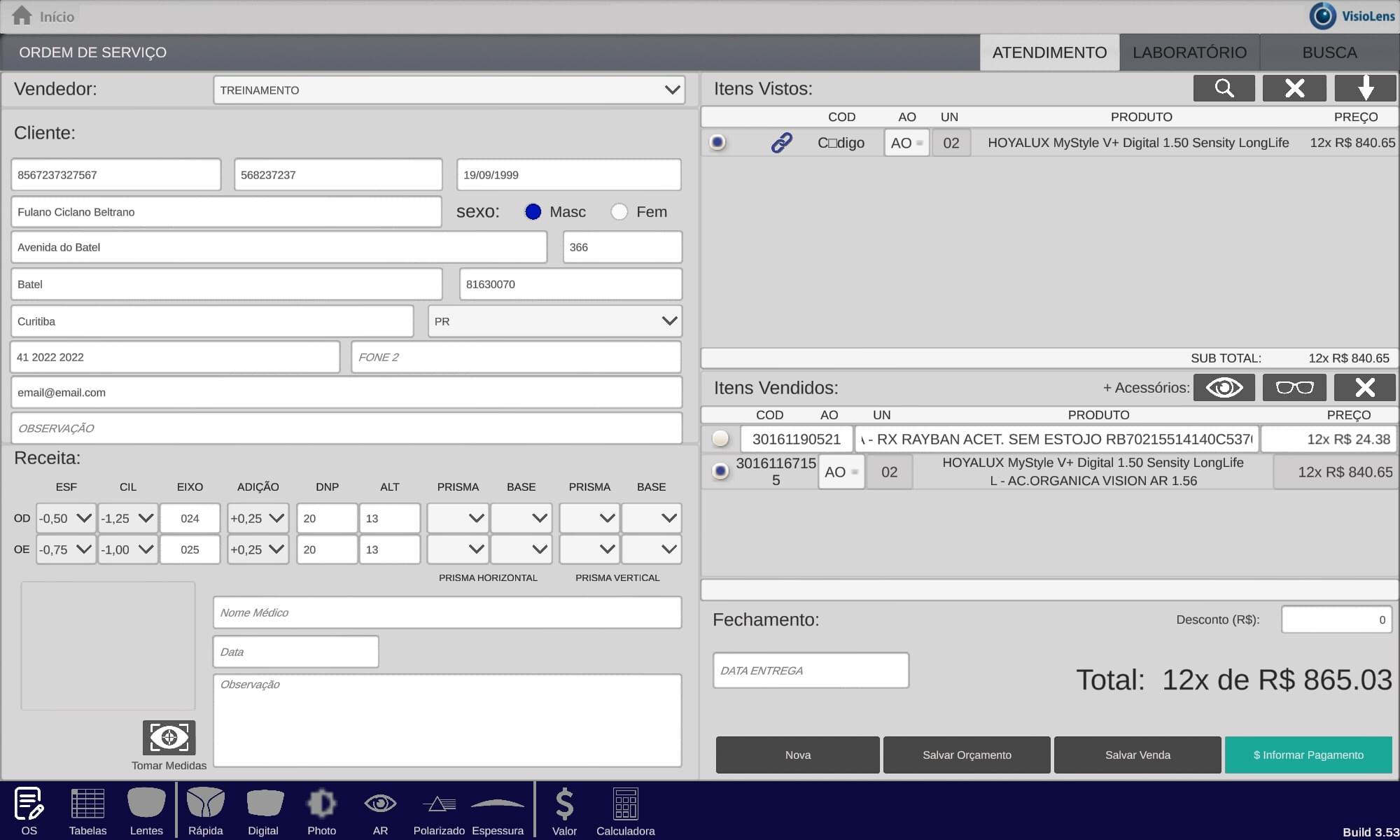Add frame accessory with glasses icon
This screenshot has height=840, width=1400.
pos(1294,387)
